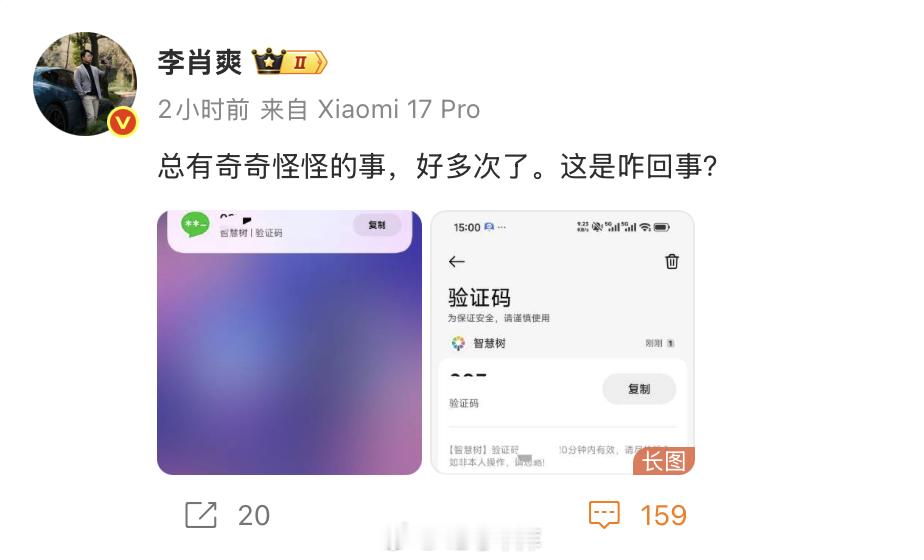Tap the repost share icon

coord(201,515)
